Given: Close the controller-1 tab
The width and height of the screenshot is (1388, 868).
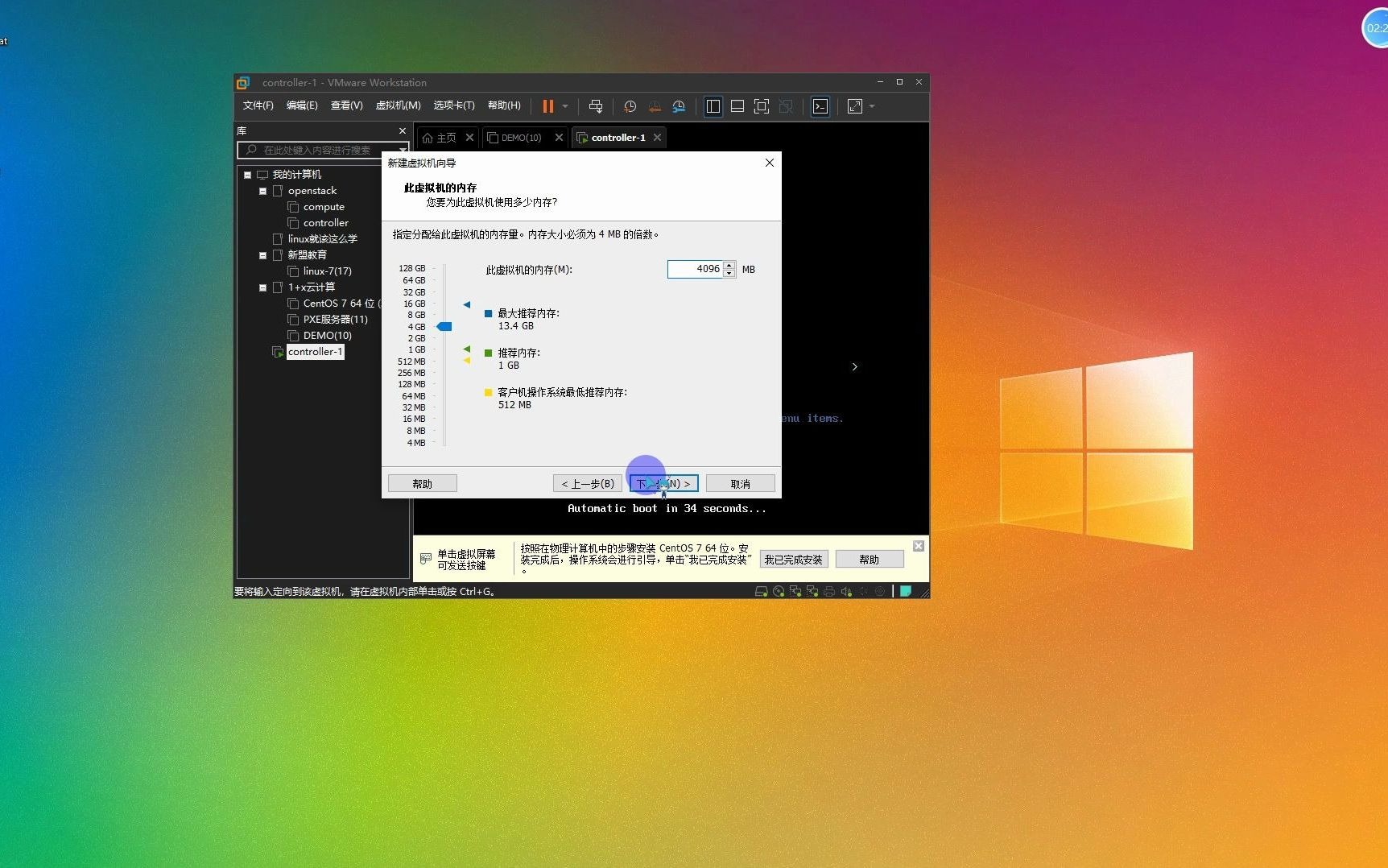Looking at the screenshot, I should tap(658, 138).
